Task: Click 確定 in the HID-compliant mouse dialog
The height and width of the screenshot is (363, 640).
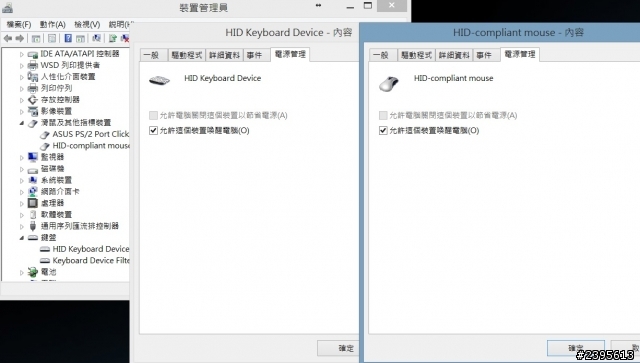Action: (576, 348)
